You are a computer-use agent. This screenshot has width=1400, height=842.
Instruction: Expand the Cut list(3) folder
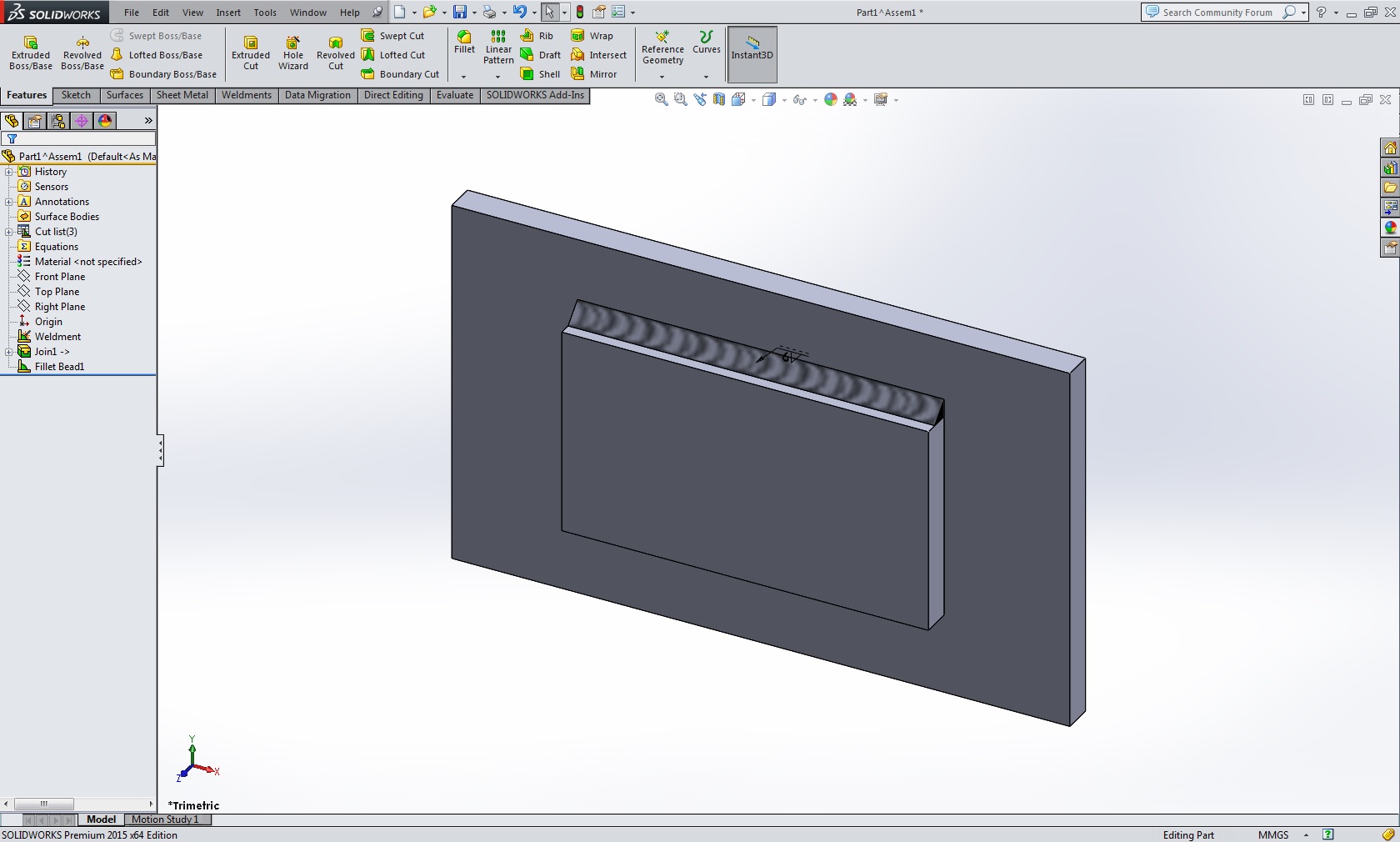(9, 232)
